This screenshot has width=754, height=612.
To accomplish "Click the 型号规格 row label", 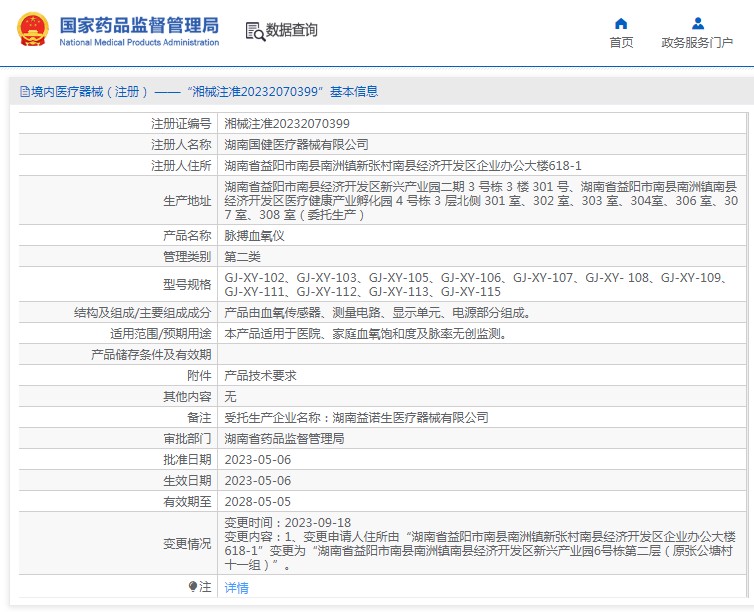I will pos(187,285).
